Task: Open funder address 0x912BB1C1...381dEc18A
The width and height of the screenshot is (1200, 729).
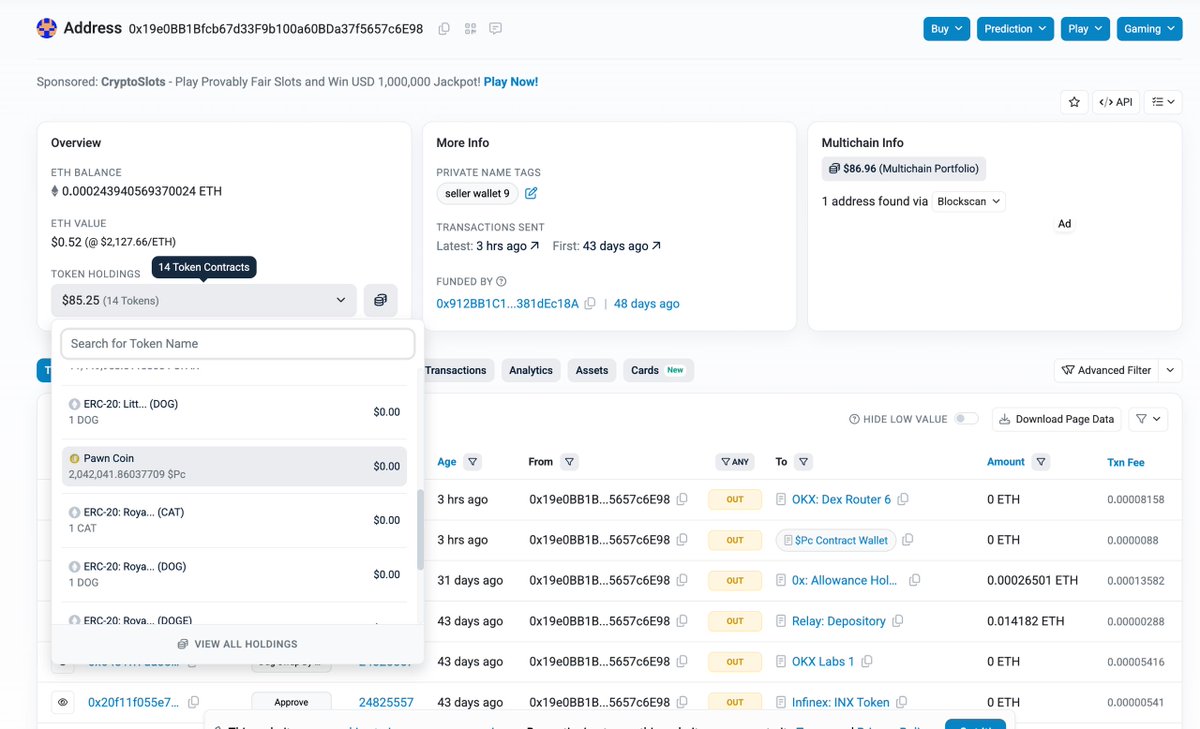Action: click(507, 304)
